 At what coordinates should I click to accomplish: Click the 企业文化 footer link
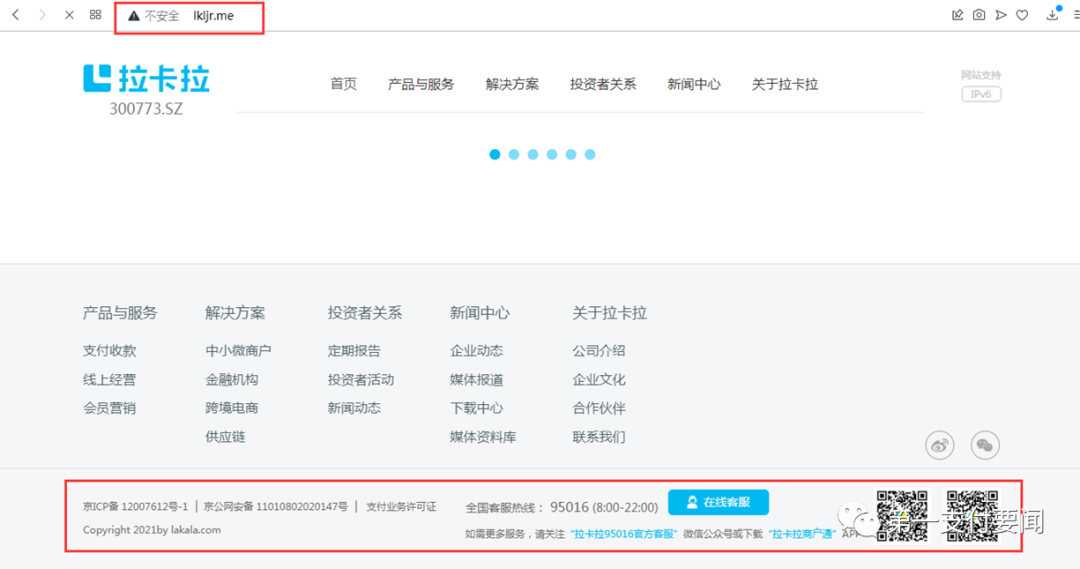point(599,380)
